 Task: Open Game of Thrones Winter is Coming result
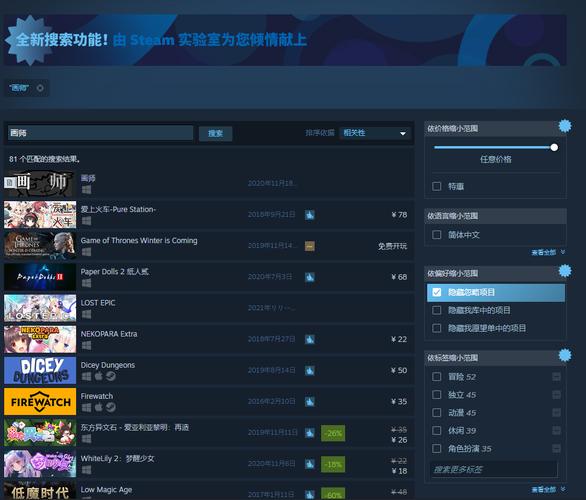[x=209, y=246]
